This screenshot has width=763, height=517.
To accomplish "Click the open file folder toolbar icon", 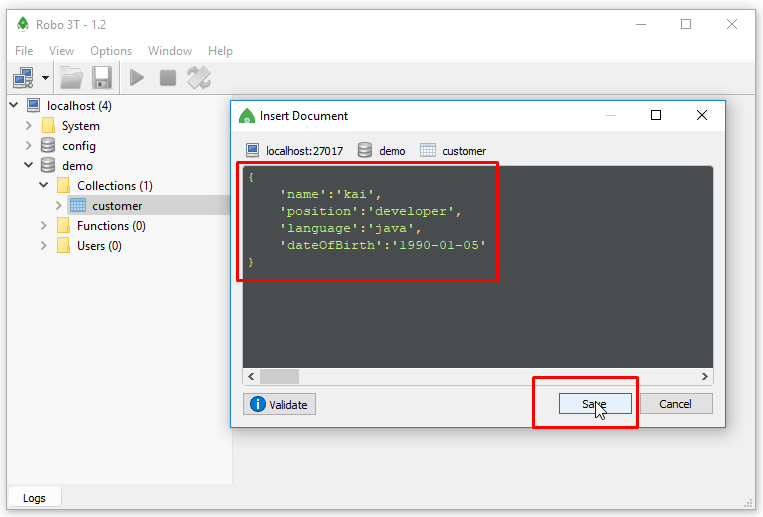I will pyautogui.click(x=71, y=78).
